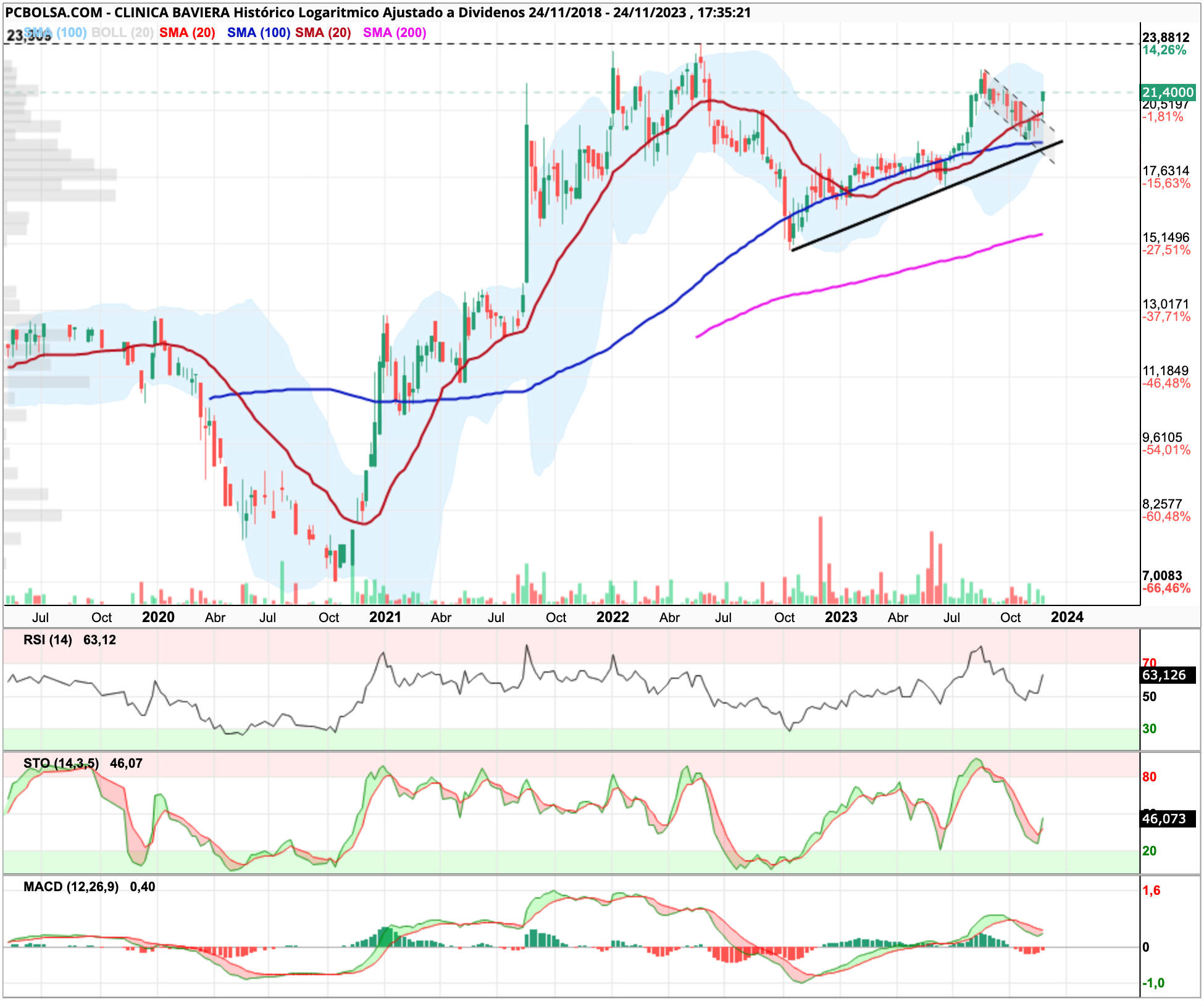Click the green 30 RSI oversold level
Viewport: 1204px width, 1001px height.
pos(1149,729)
